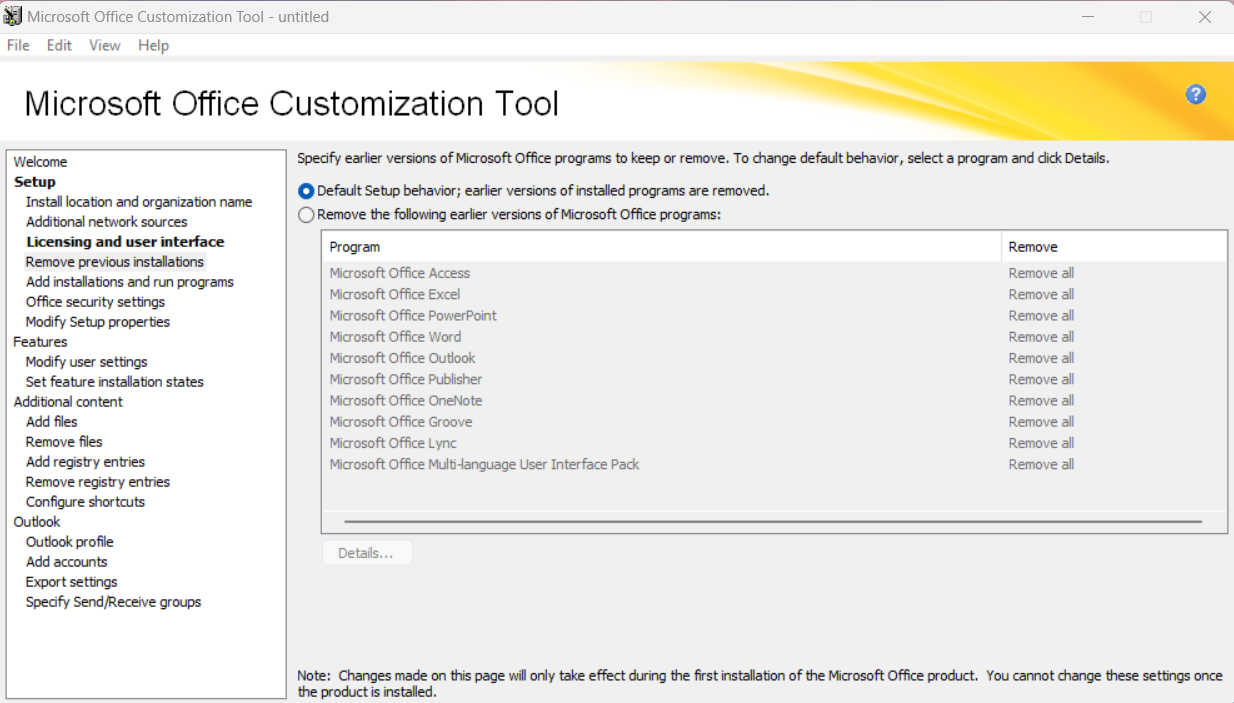The height and width of the screenshot is (703, 1234).
Task: Click the blue help question mark icon
Action: click(1195, 94)
